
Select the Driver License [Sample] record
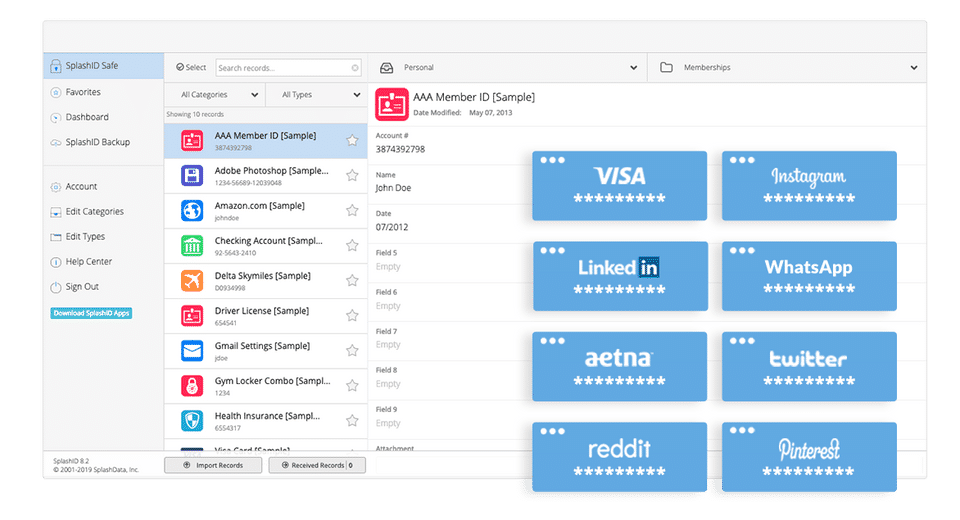click(x=265, y=316)
